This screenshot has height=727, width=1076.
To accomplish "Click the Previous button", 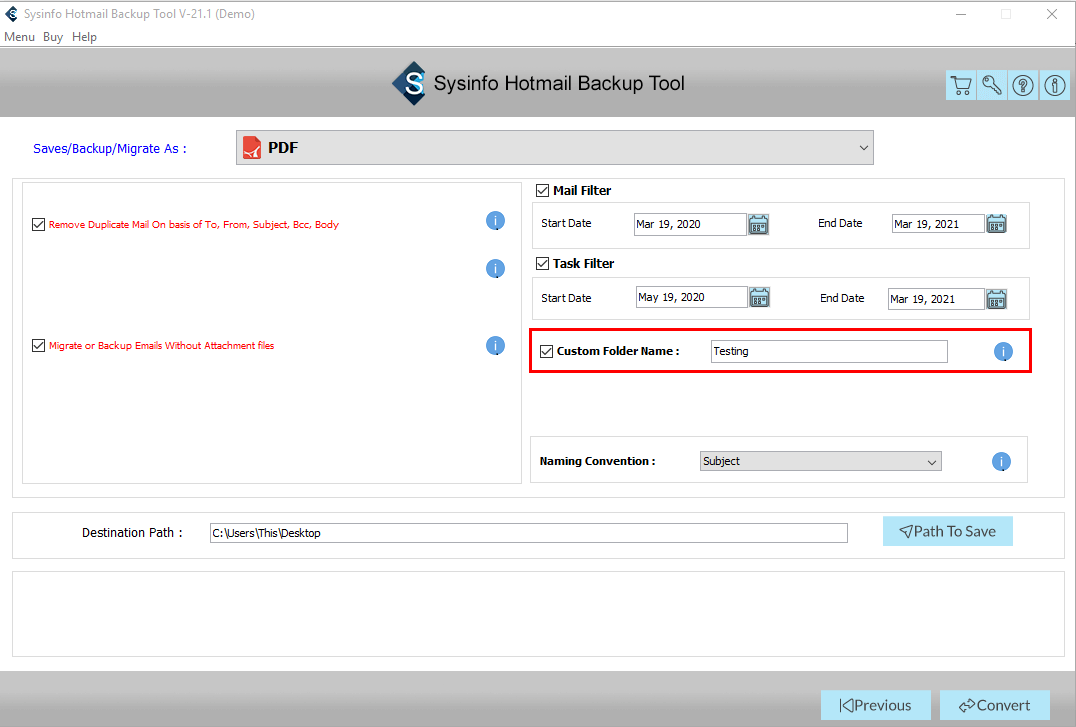I will [x=876, y=705].
